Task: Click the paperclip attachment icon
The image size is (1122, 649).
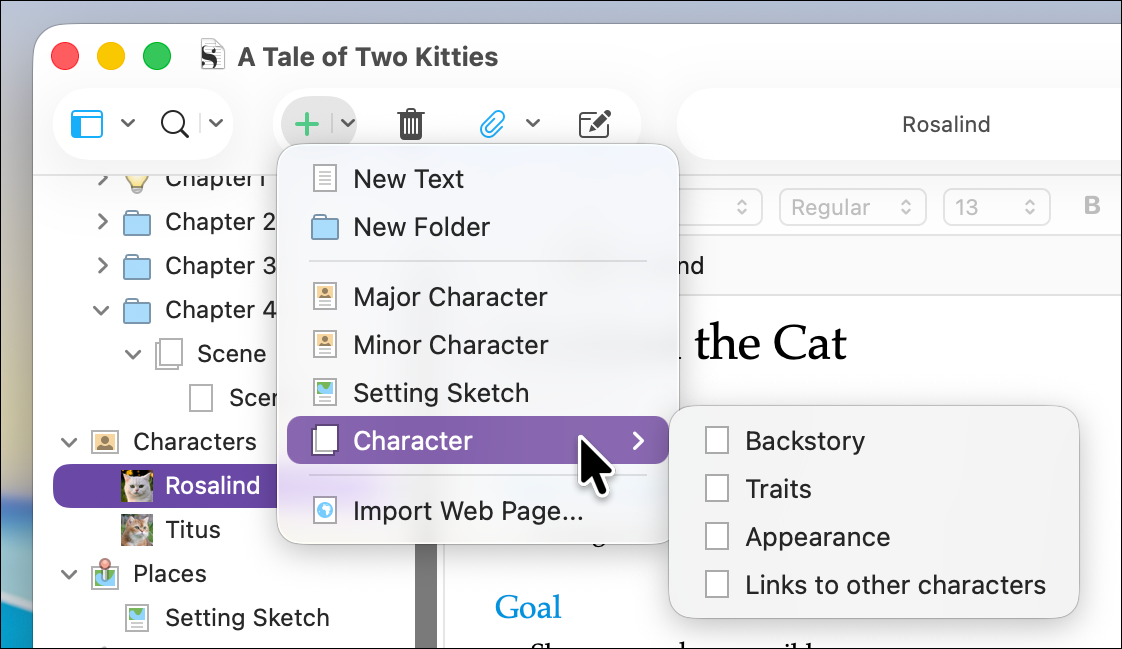Action: tap(492, 124)
